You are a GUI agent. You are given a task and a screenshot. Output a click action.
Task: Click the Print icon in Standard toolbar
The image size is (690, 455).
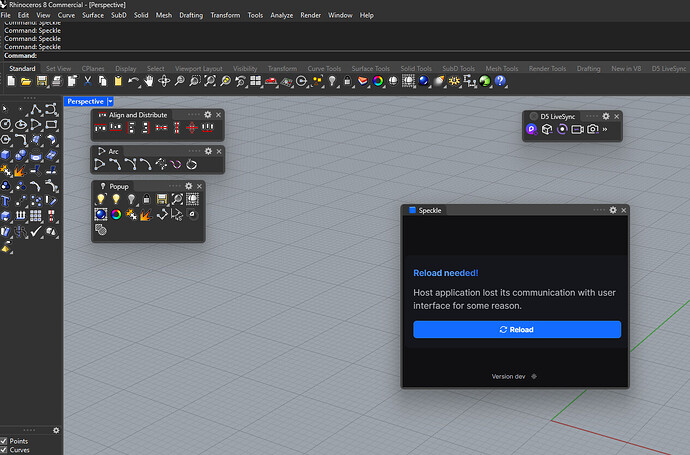(57, 81)
